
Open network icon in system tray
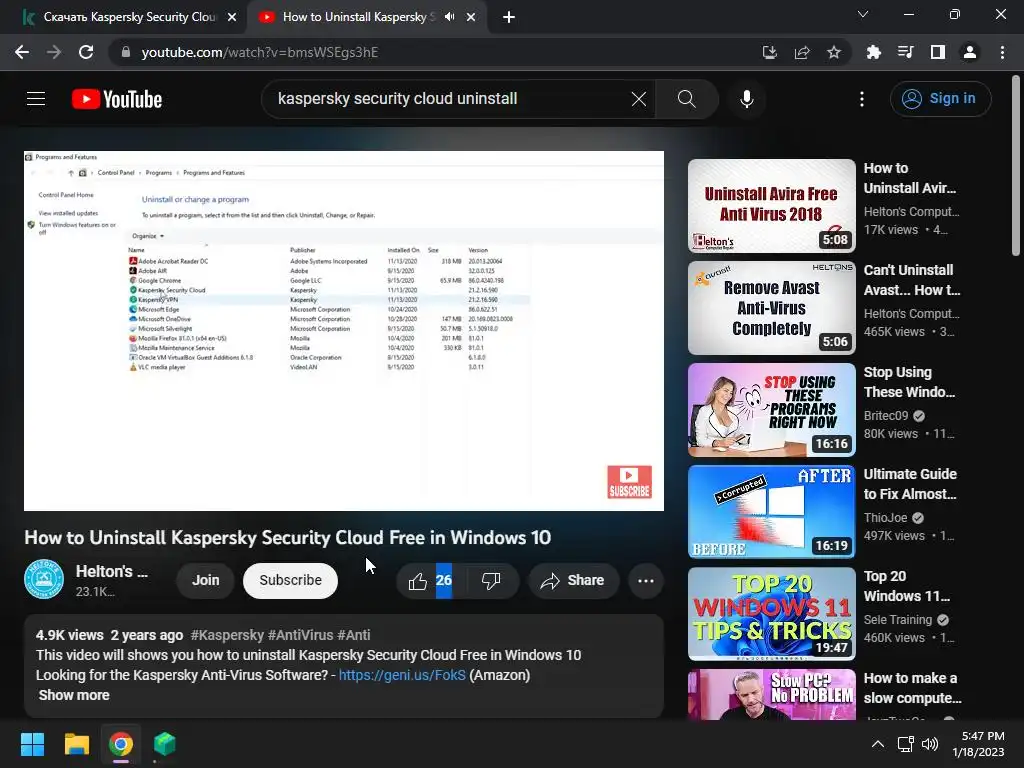pyautogui.click(x=905, y=744)
